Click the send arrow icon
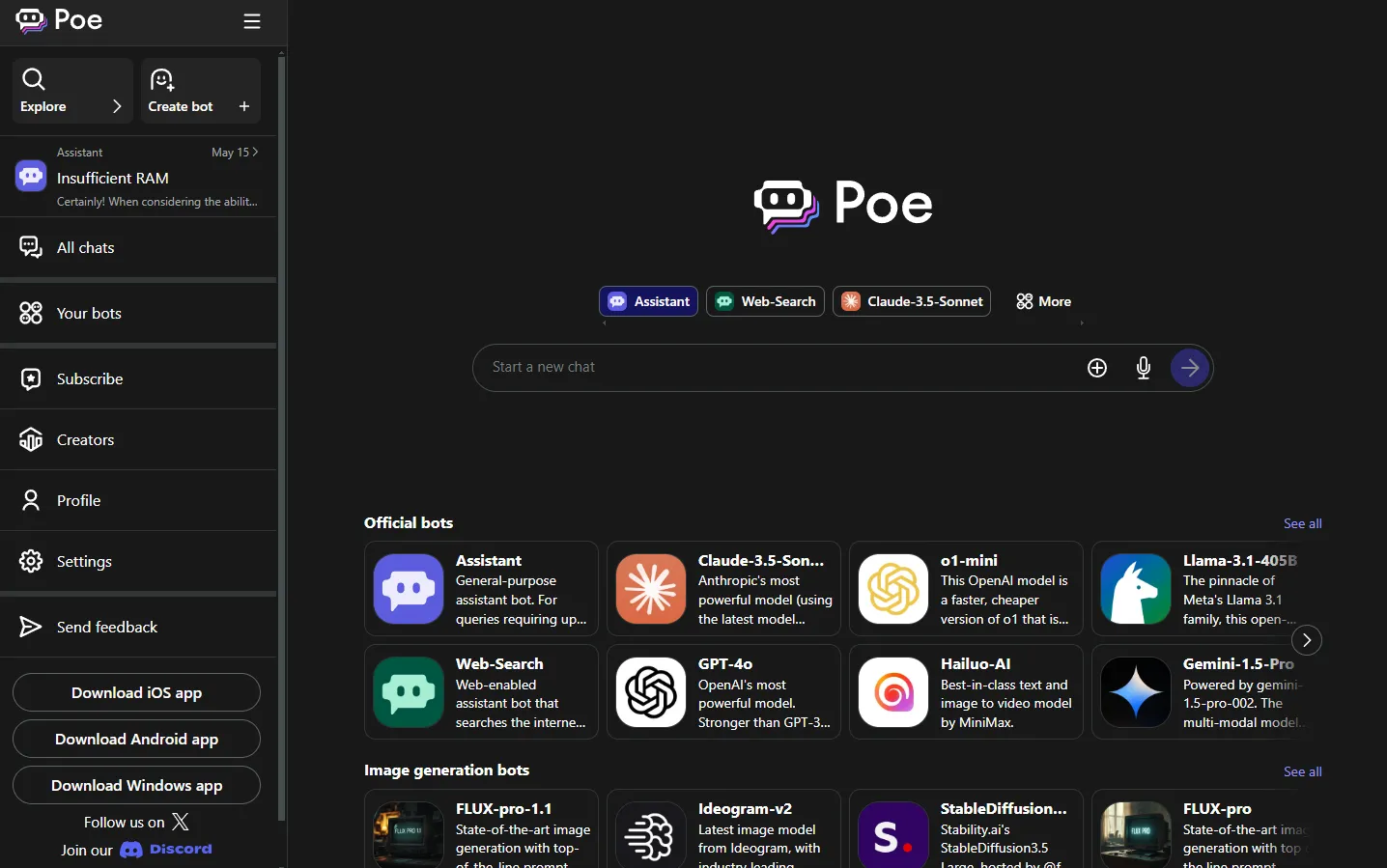The image size is (1387, 868). tap(1189, 368)
